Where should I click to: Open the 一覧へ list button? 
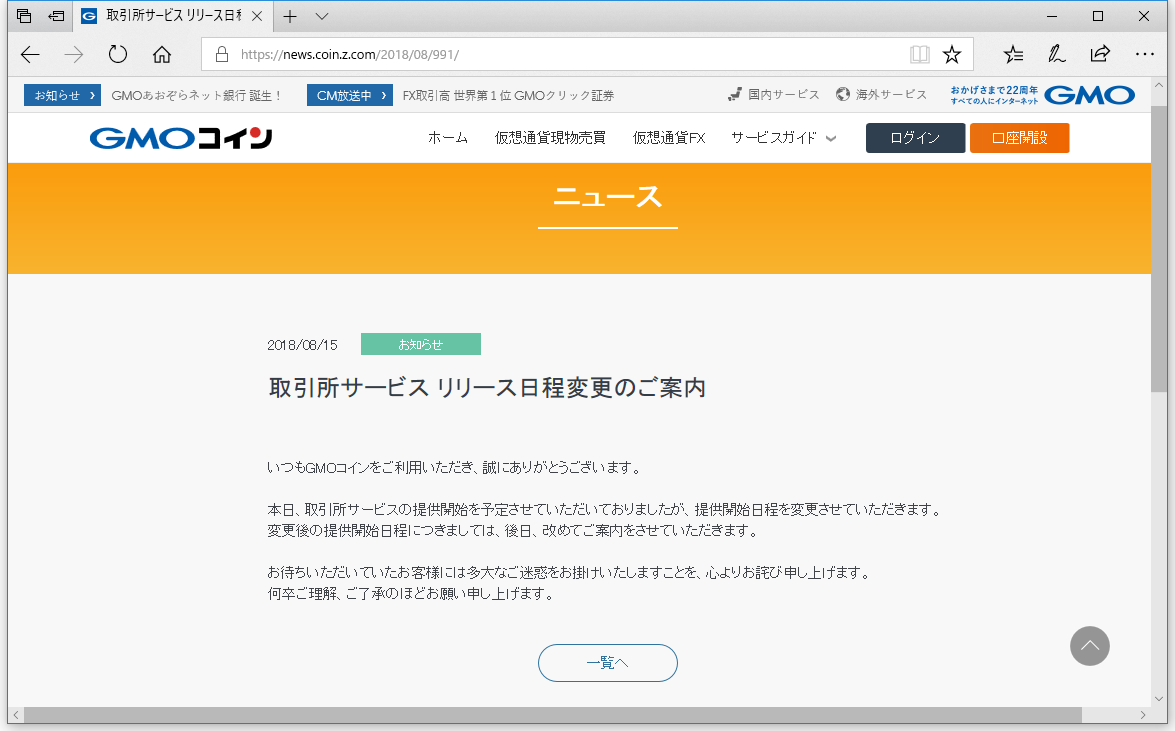(607, 663)
